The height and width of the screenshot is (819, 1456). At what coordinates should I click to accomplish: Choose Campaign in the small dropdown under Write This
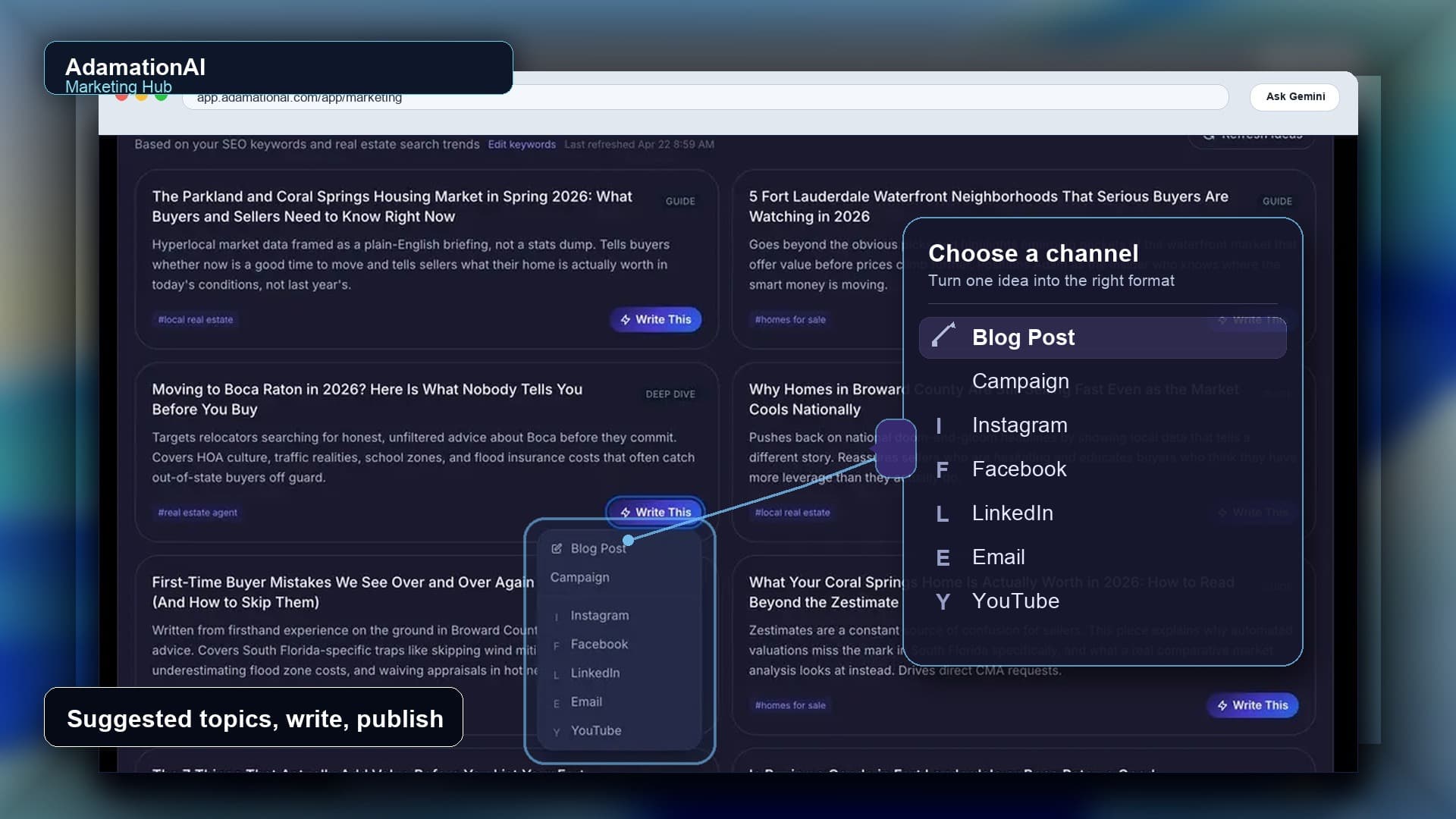pos(580,577)
